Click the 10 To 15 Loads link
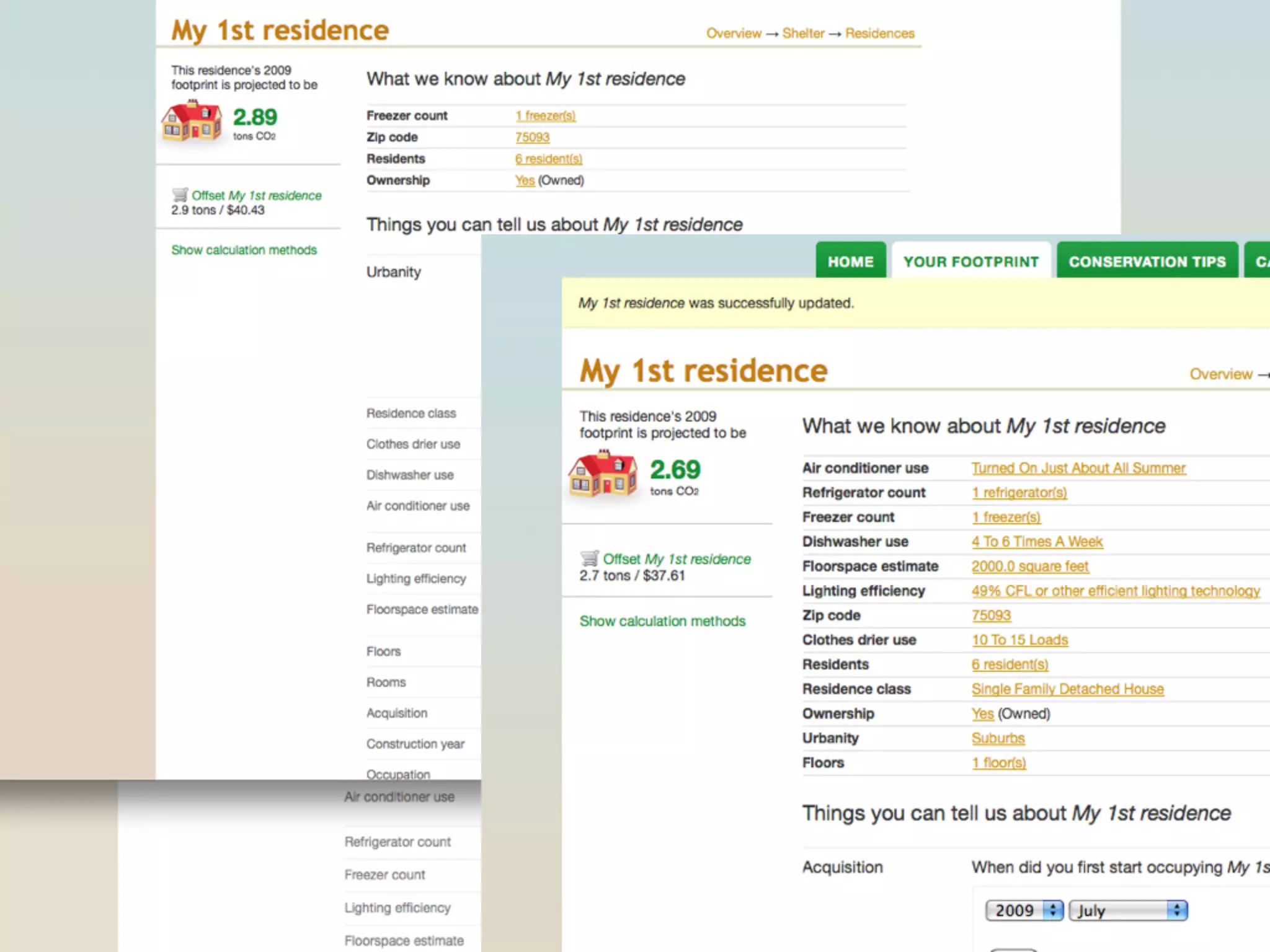 coord(1019,640)
